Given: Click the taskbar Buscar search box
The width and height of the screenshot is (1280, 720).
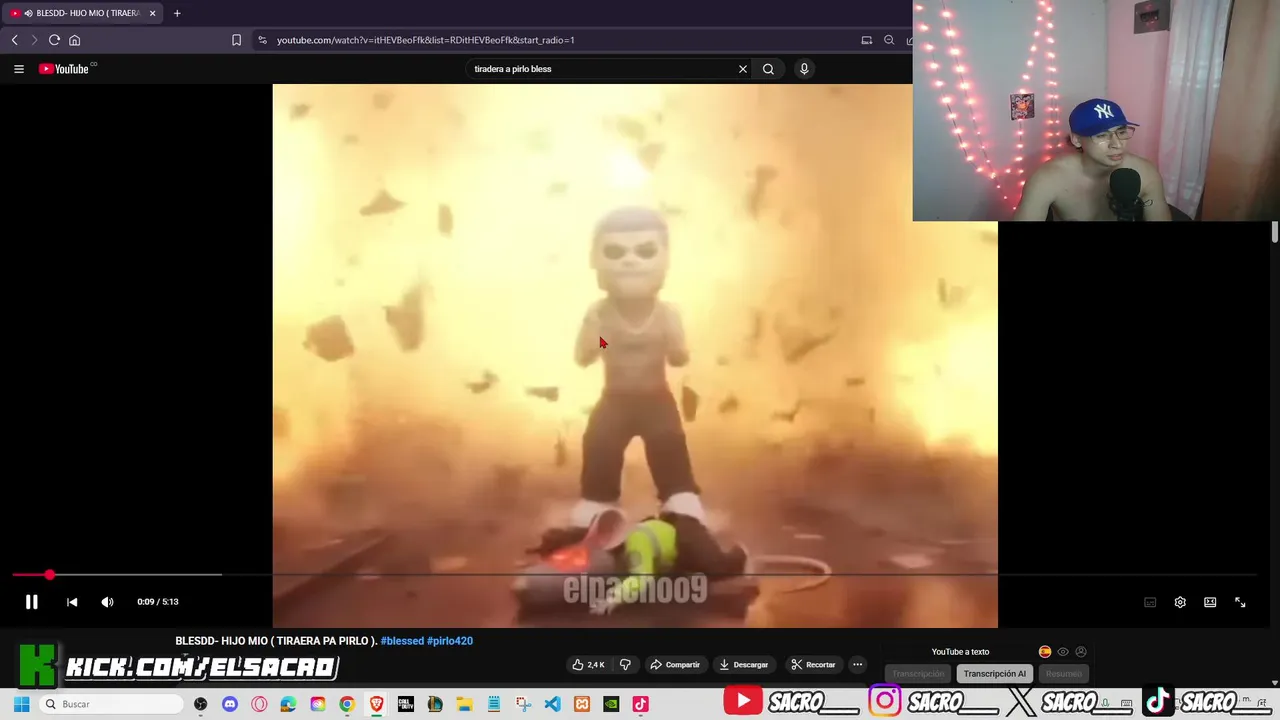Looking at the screenshot, I should (110, 704).
